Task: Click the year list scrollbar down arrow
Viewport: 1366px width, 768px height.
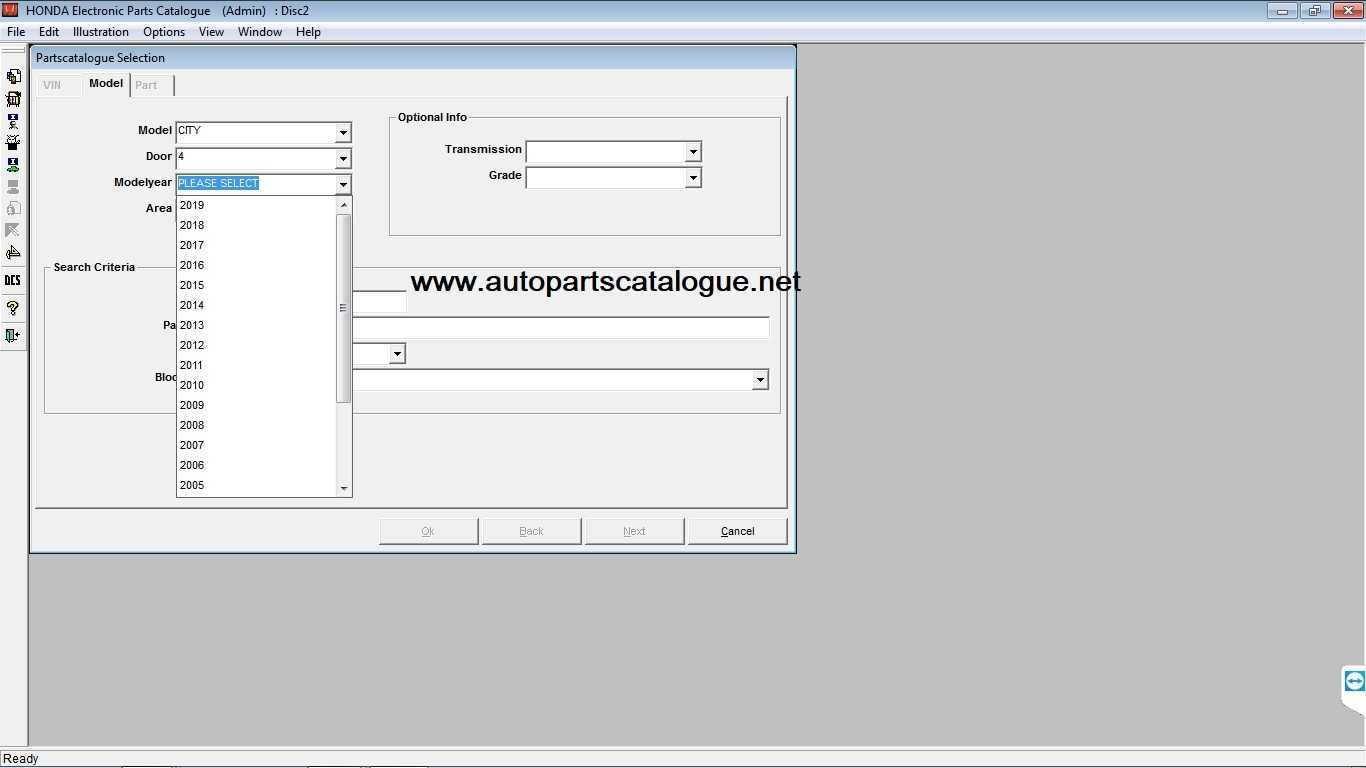Action: coord(344,488)
